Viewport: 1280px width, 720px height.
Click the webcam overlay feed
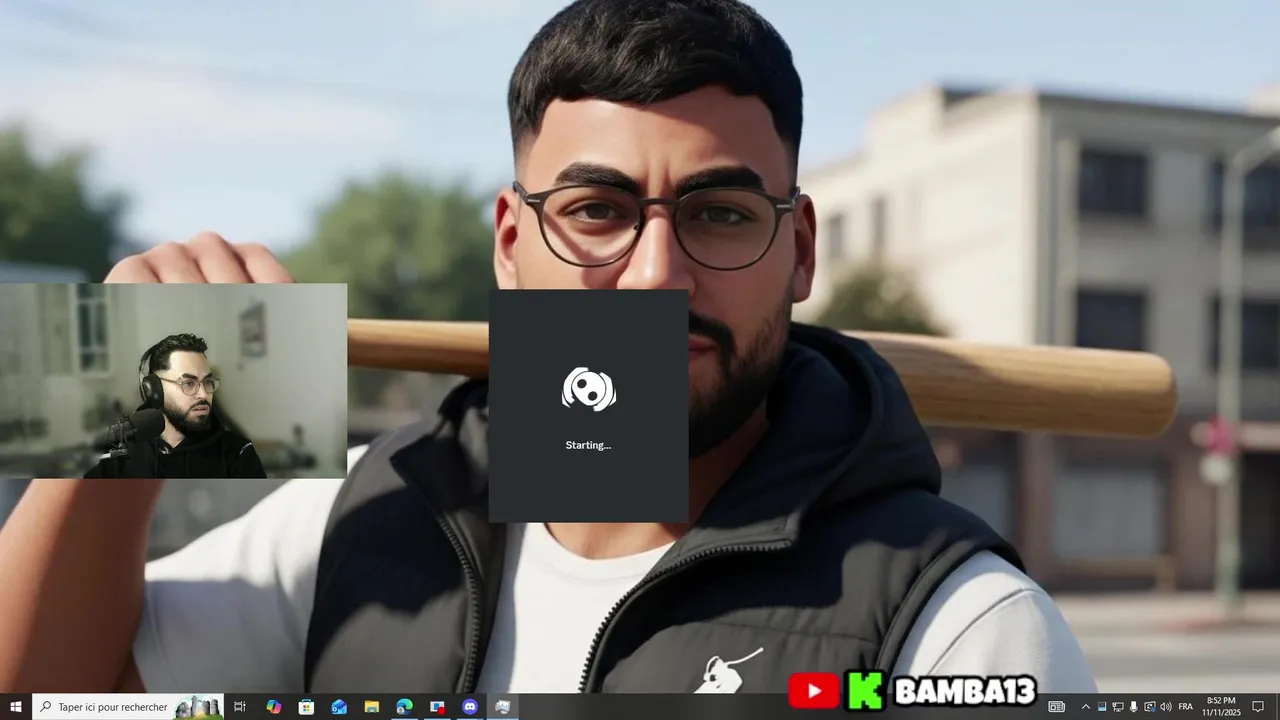click(x=173, y=381)
